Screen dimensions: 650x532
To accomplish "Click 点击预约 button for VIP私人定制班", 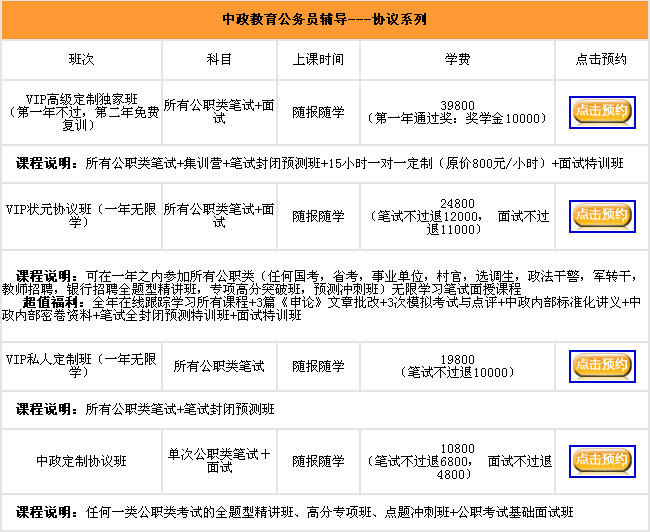I will tap(602, 366).
